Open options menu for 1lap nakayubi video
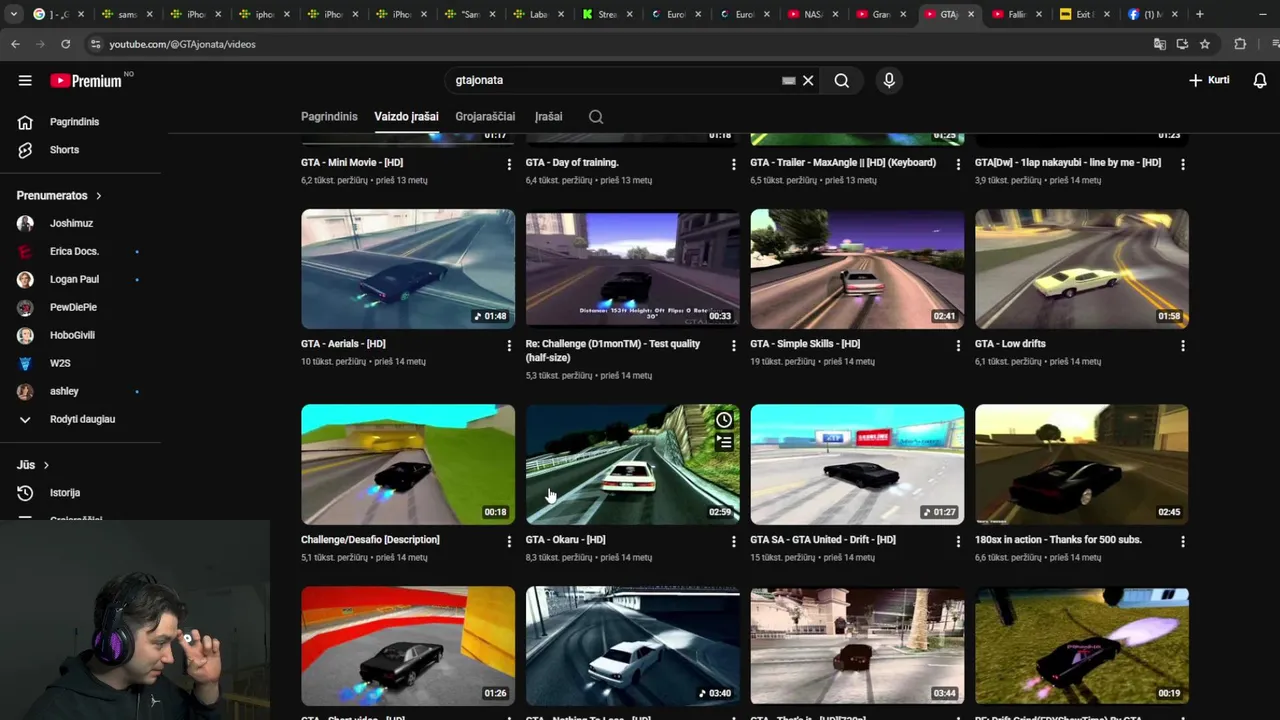 point(1183,164)
